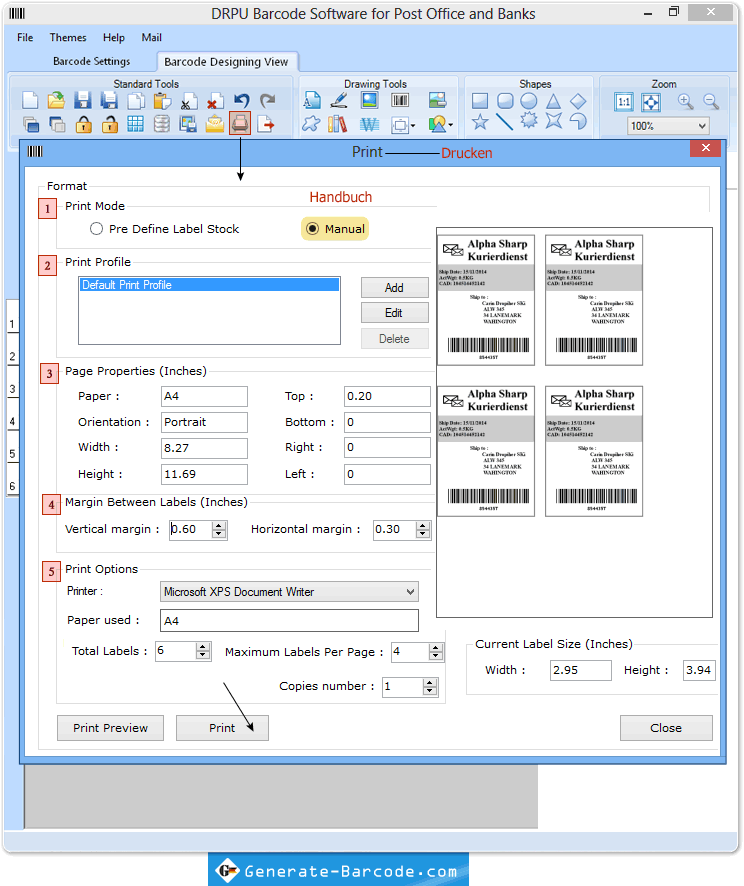The image size is (744, 886).
Task: Click the Delete red-X icon
Action: click(x=215, y=101)
